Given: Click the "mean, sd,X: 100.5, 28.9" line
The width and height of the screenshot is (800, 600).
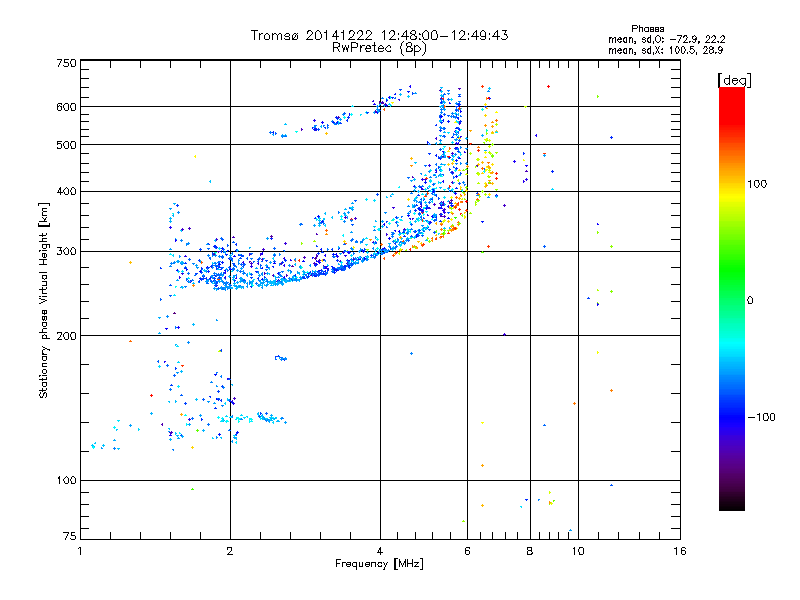Looking at the screenshot, I should [x=665, y=50].
